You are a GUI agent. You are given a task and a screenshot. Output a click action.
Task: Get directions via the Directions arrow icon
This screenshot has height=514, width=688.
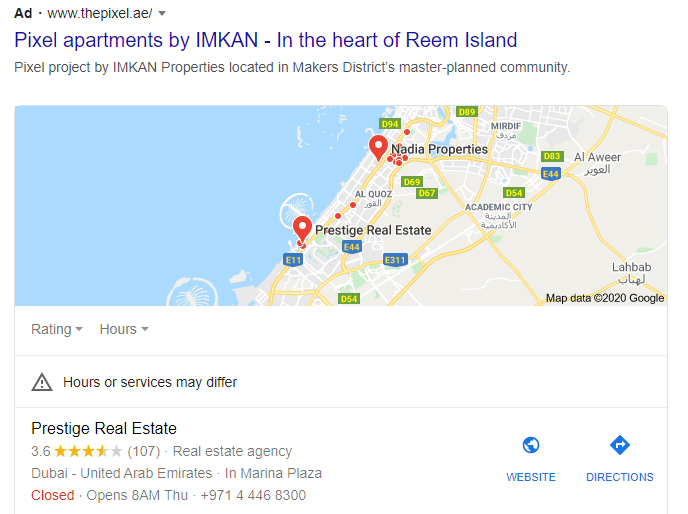point(619,446)
